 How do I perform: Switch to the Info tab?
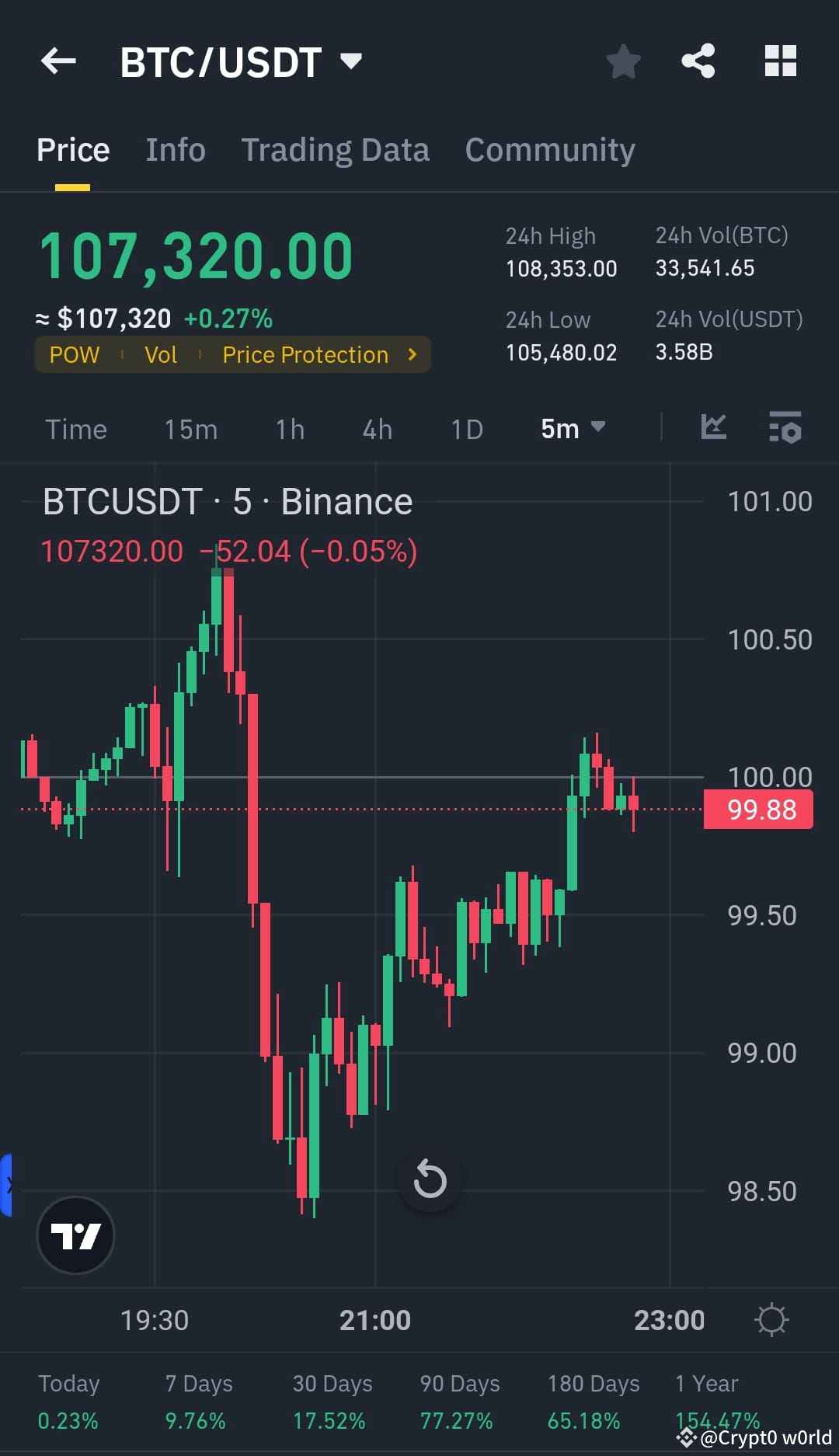[175, 149]
